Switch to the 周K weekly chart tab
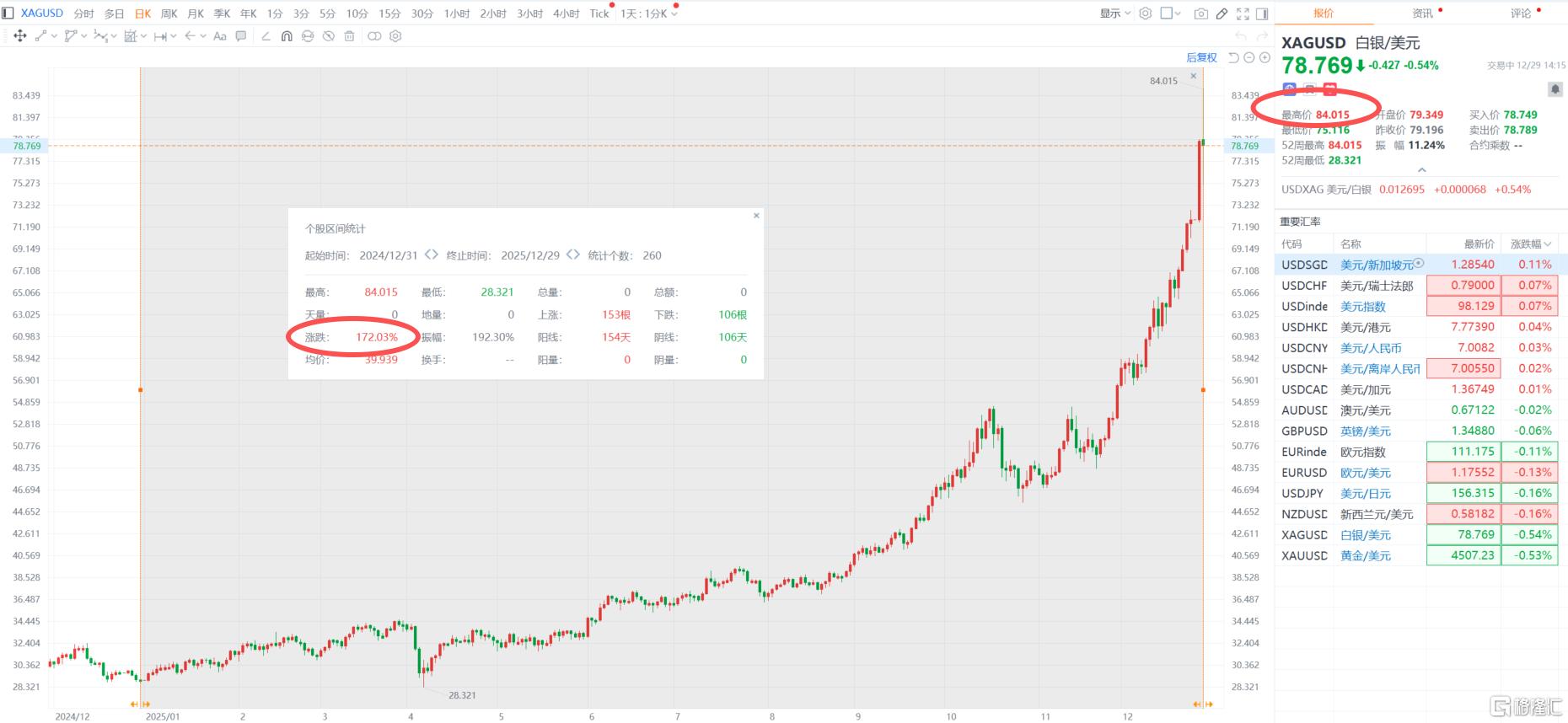Screen dimensions: 1568x723 [169, 13]
